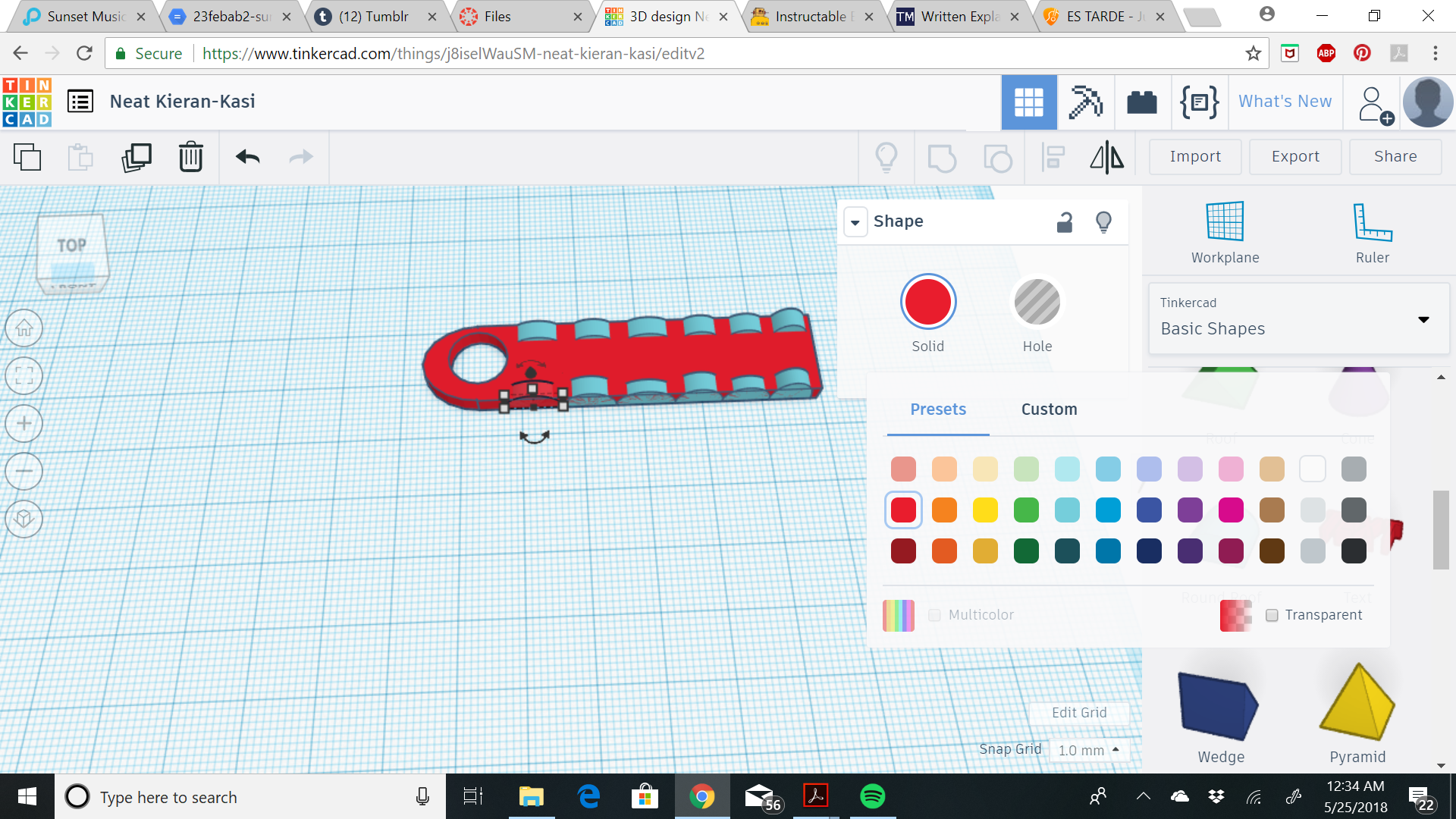The width and height of the screenshot is (1456, 819).
Task: Open the user profile avatar
Action: (1428, 102)
